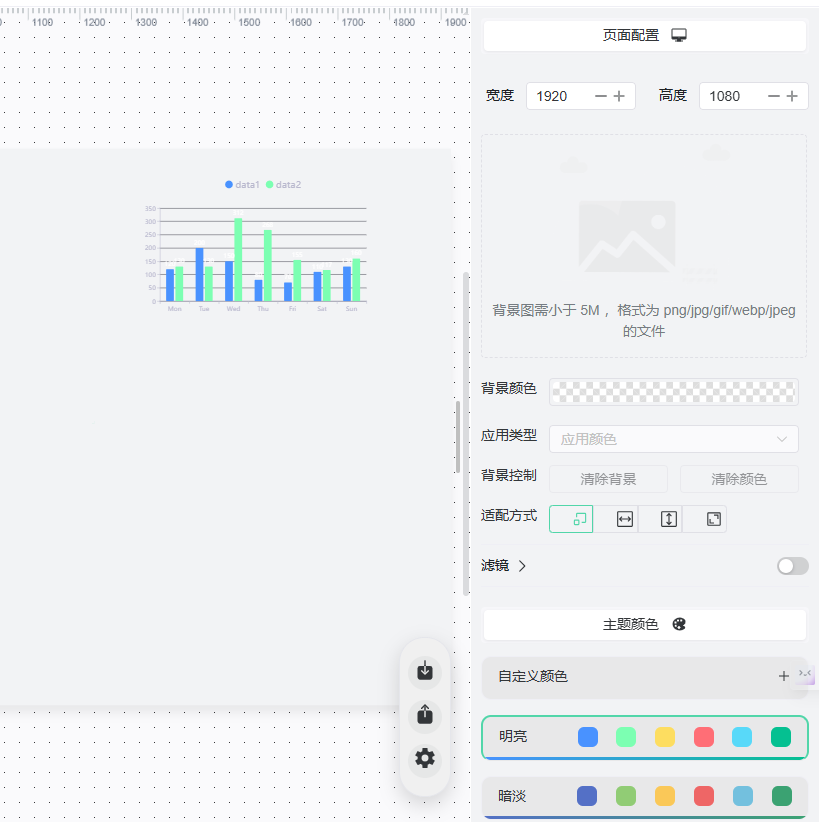Increase 宽度 value with plus button
Screen dimensions: 819x822
tap(619, 96)
